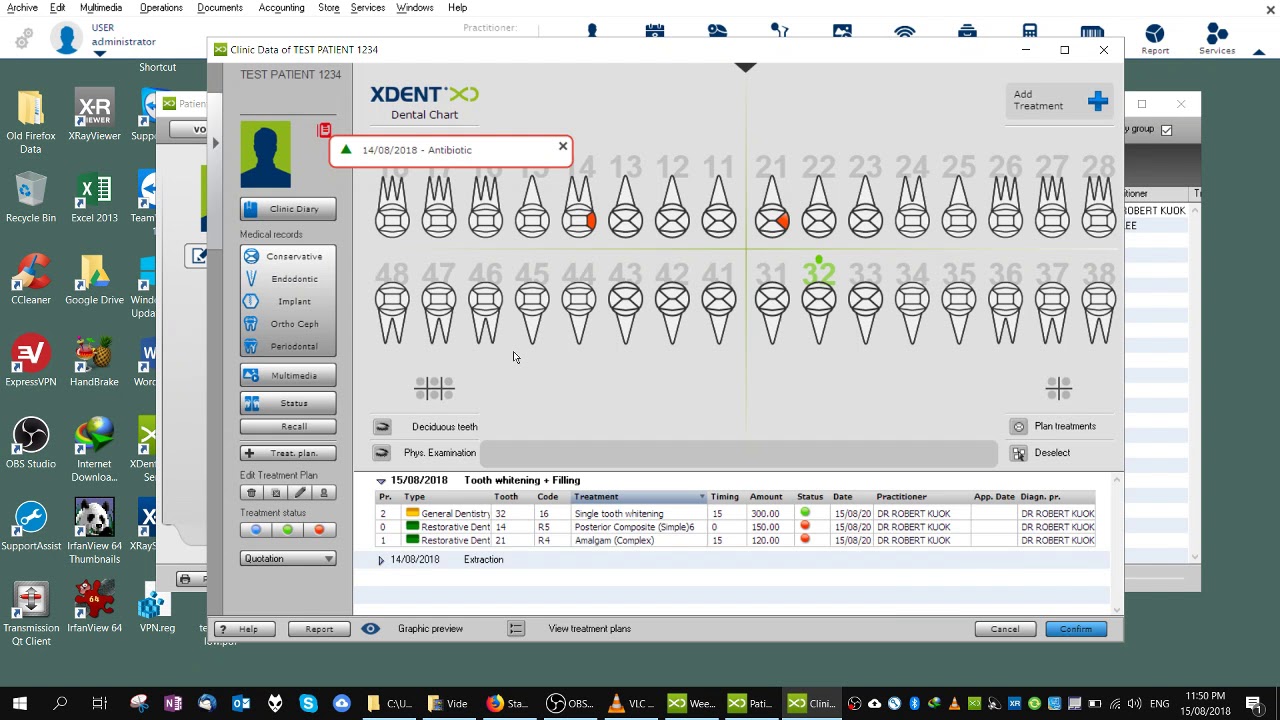Close the 14/08/2018 Antibiotic alert
The width and height of the screenshot is (1280, 720).
point(563,147)
